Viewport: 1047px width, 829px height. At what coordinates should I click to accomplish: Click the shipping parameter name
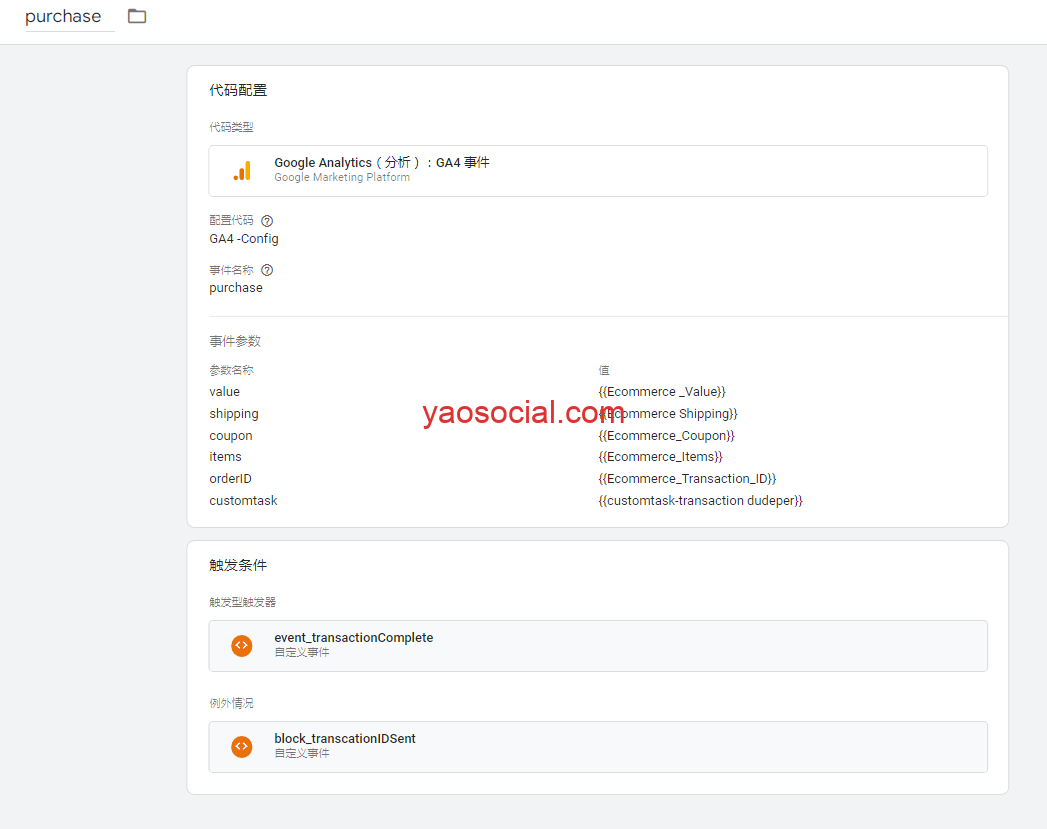tap(234, 414)
